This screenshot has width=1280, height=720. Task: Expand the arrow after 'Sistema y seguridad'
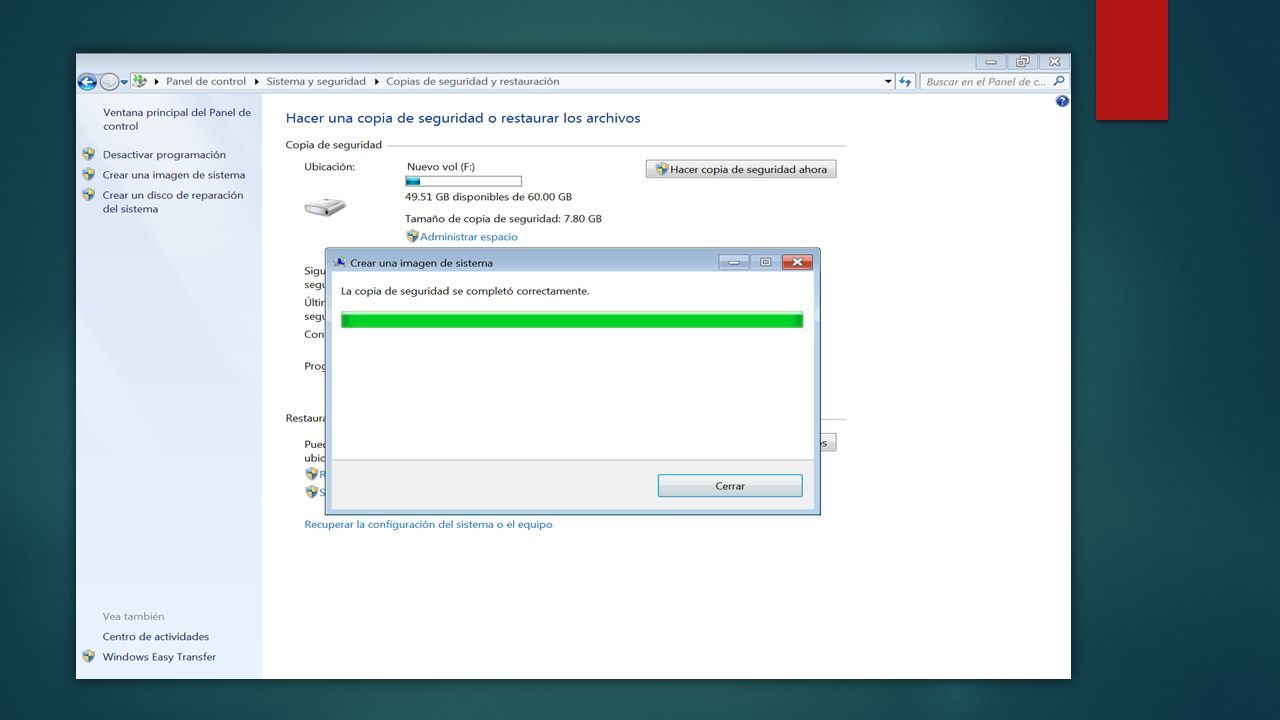point(376,81)
